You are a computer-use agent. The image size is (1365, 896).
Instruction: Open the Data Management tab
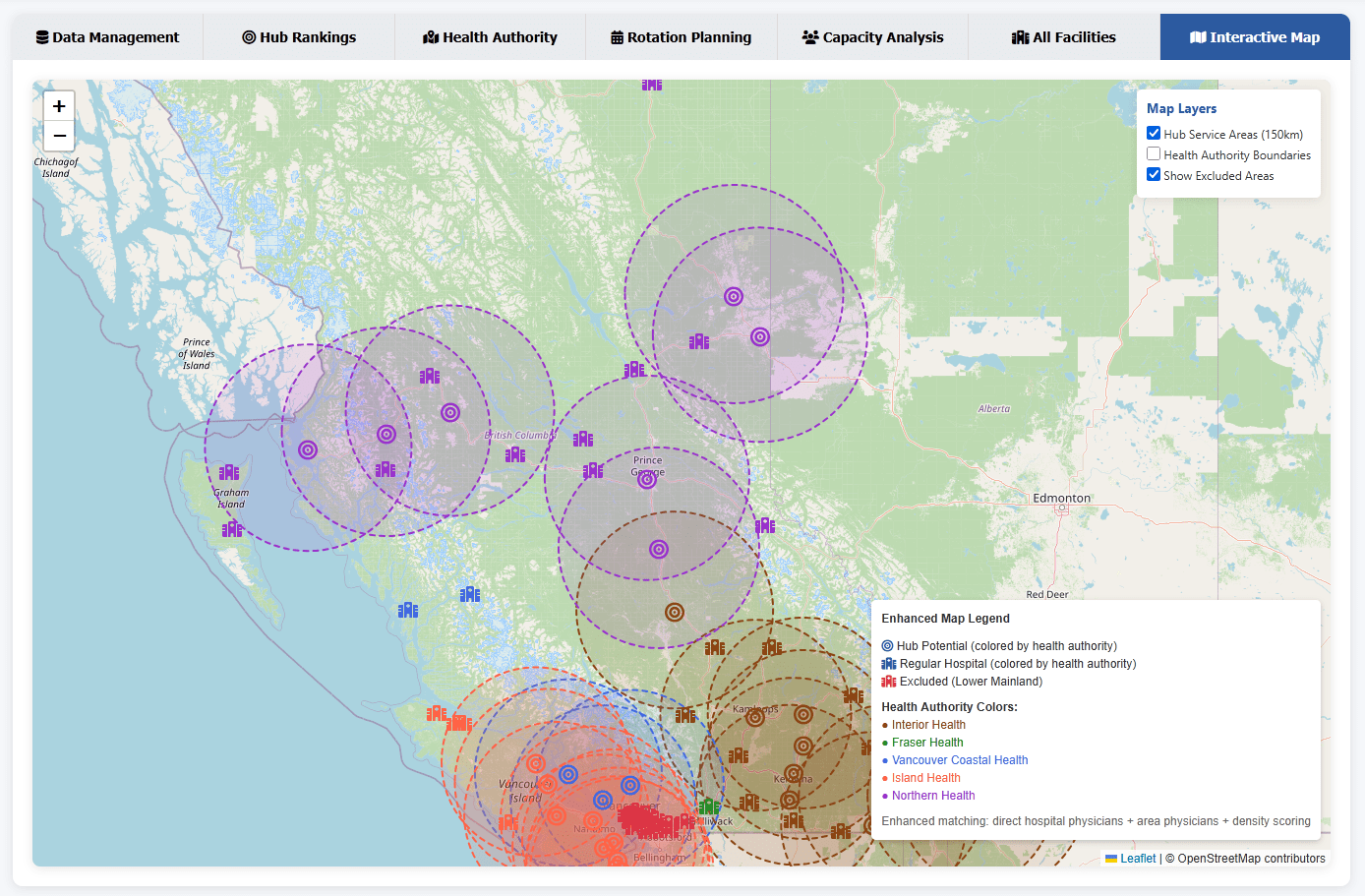click(x=107, y=37)
